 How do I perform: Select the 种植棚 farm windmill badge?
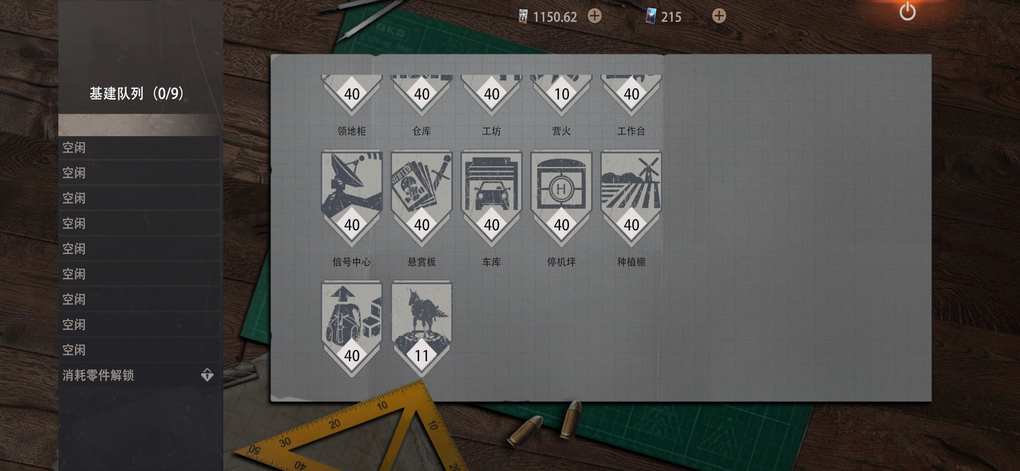click(x=631, y=198)
